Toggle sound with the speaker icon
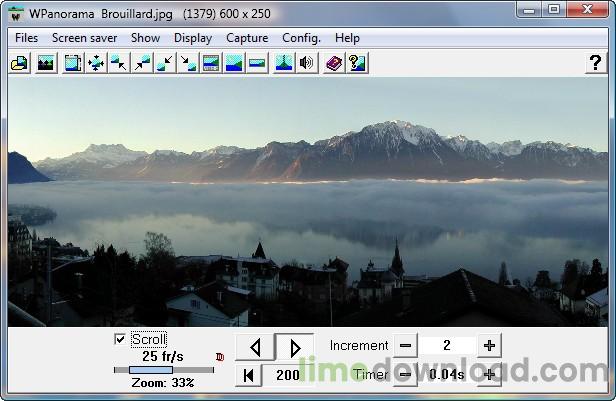Viewport: 616px width, 401px height. click(x=306, y=63)
